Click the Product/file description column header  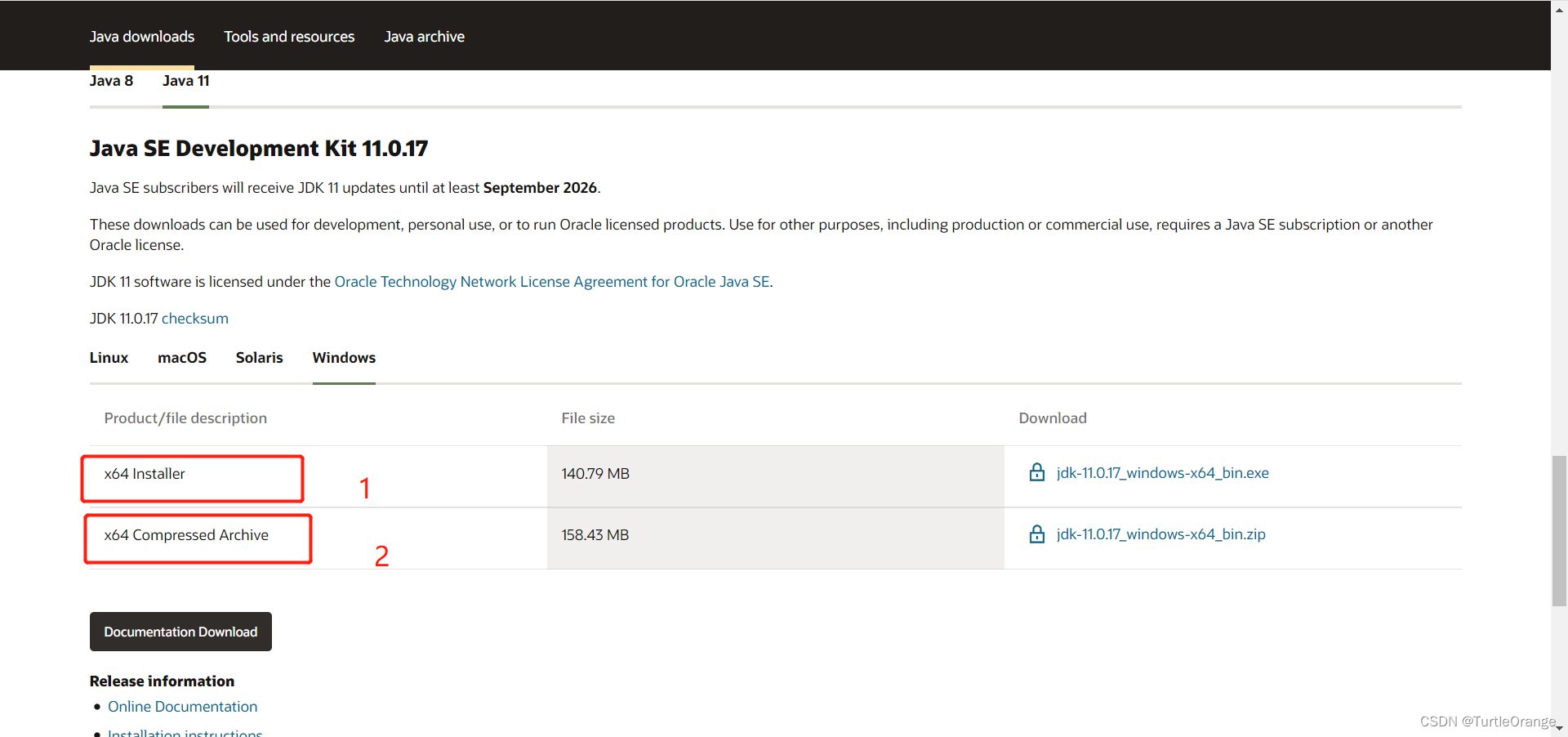click(185, 418)
